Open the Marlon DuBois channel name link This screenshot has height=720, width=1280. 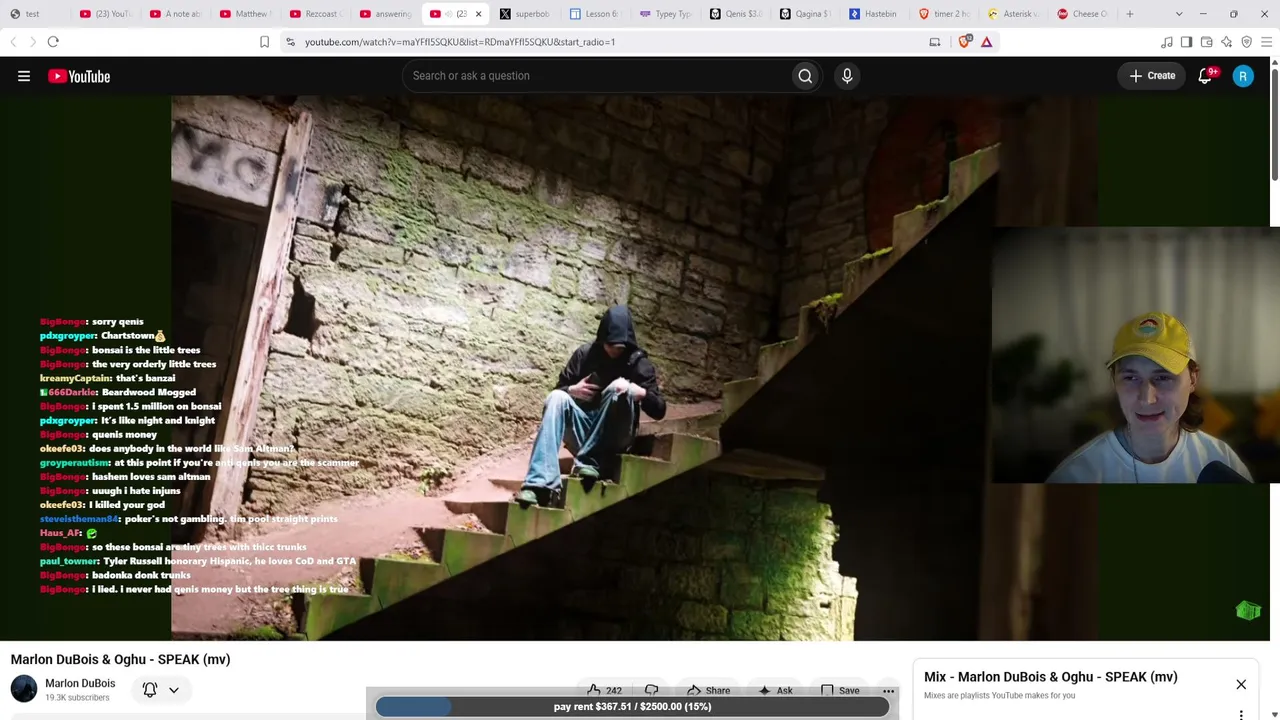(x=80, y=683)
